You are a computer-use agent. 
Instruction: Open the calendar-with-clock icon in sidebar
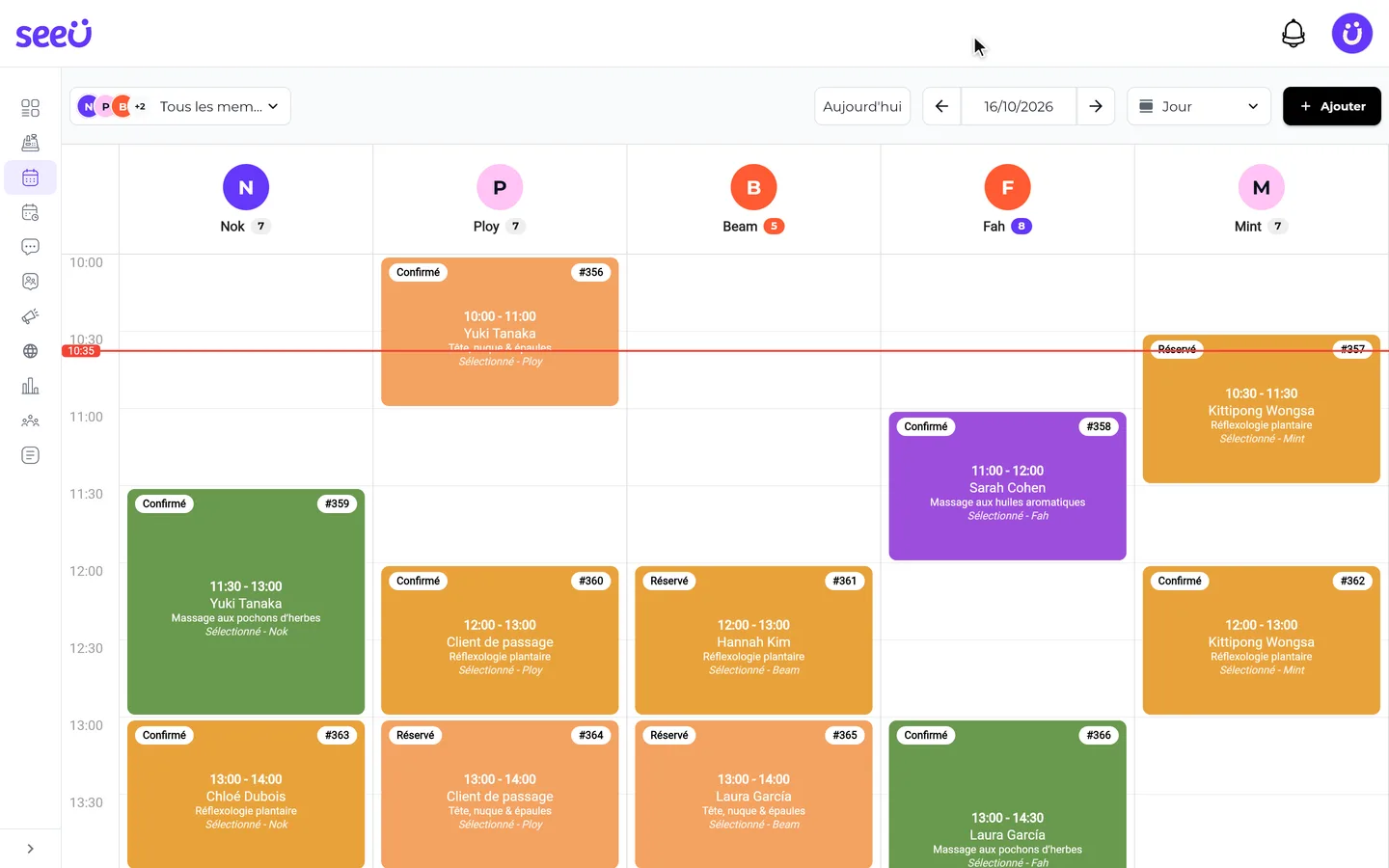coord(30,212)
